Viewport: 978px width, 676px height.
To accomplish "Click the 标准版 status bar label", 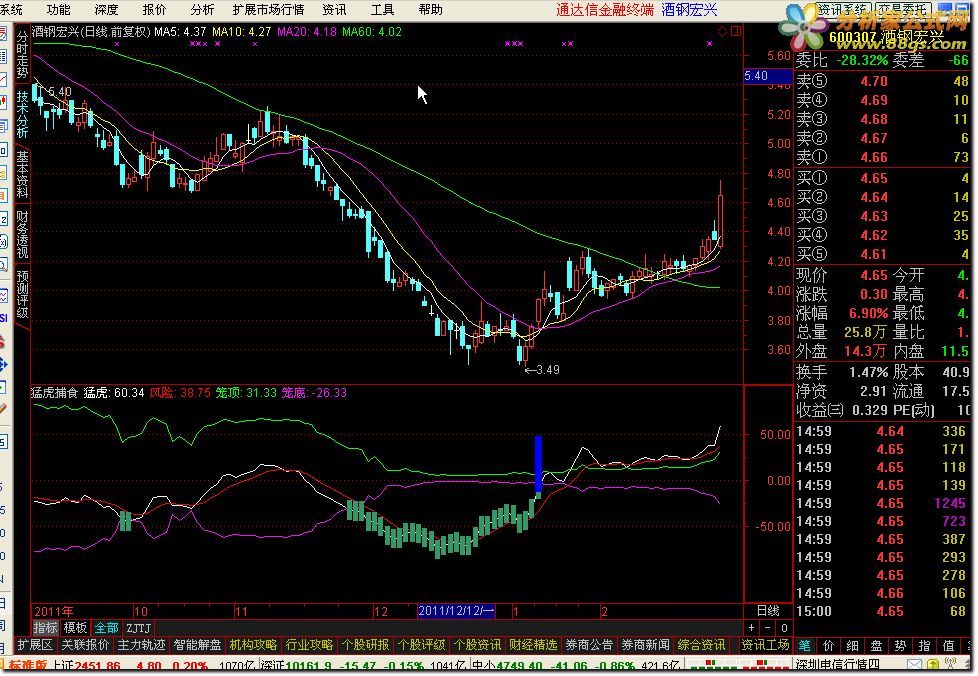I will coord(29,666).
